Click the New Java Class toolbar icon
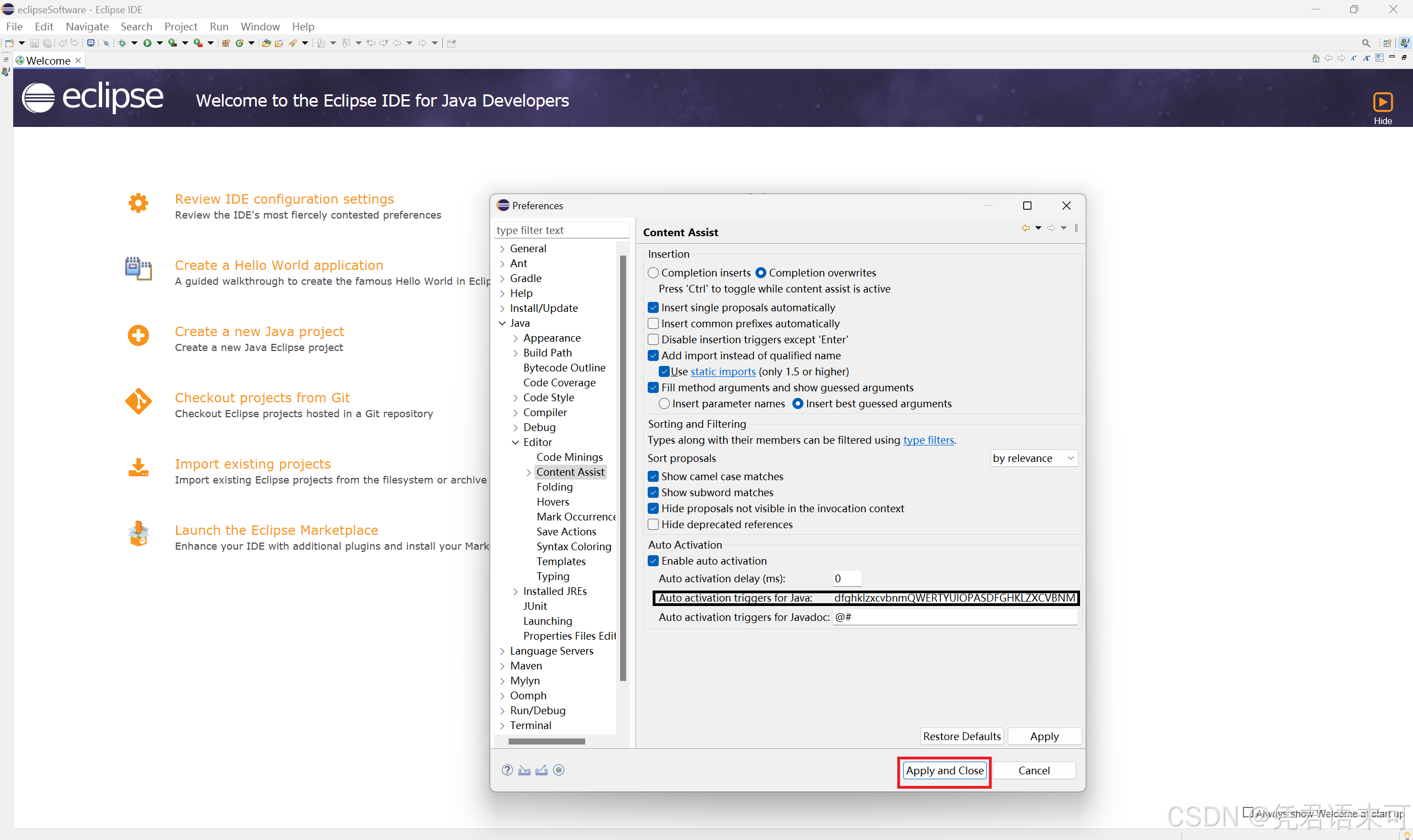Screen dimensions: 1413x840 pos(240,43)
